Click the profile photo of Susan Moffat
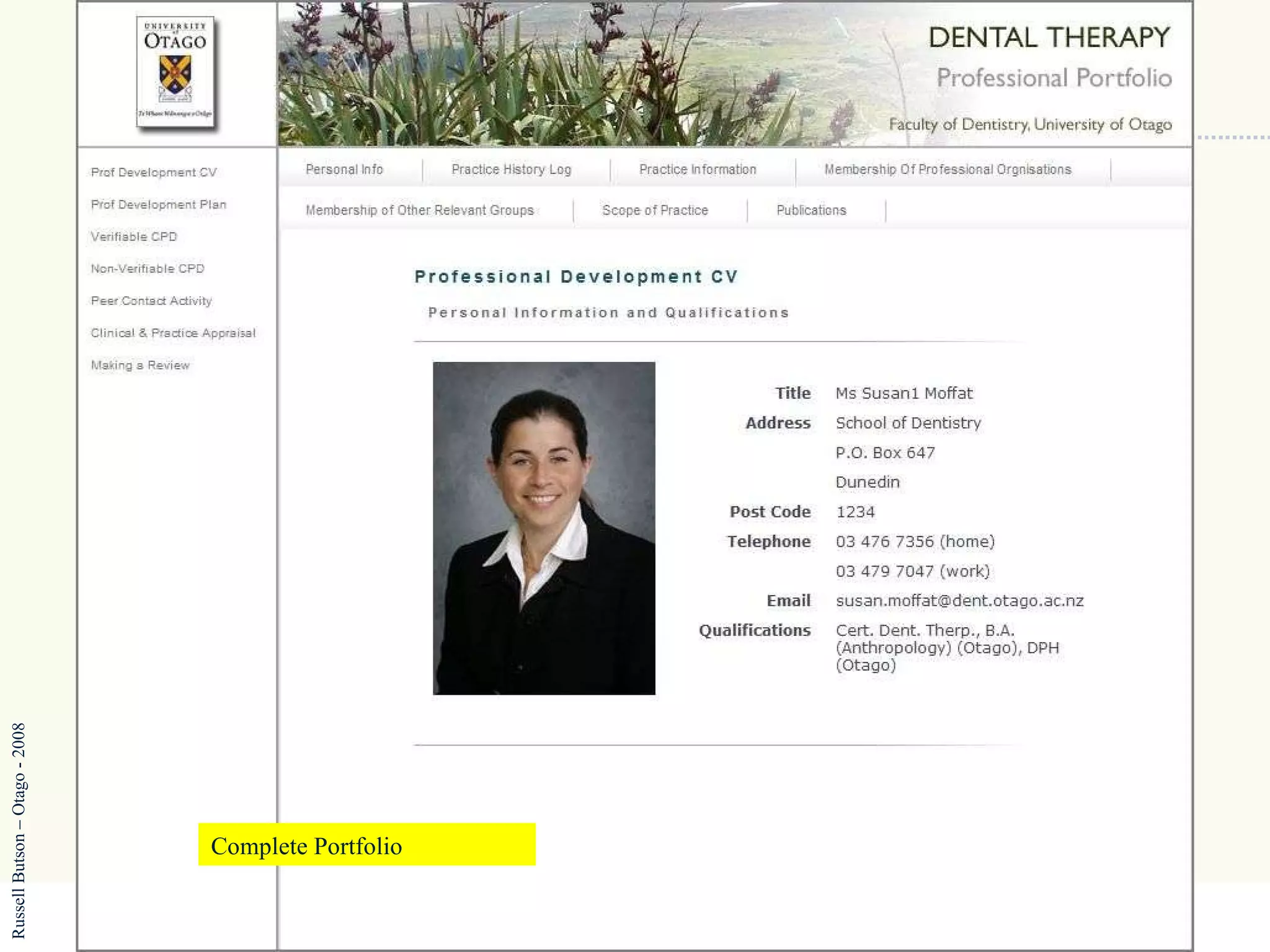Screen dimensions: 1270x952 tap(544, 528)
